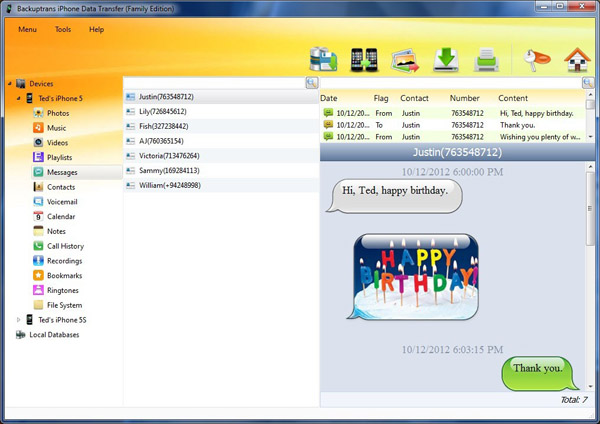Screen dimensions: 600x424
Task: Select contact Victoria(713476264)
Action: pyautogui.click(x=221, y=156)
